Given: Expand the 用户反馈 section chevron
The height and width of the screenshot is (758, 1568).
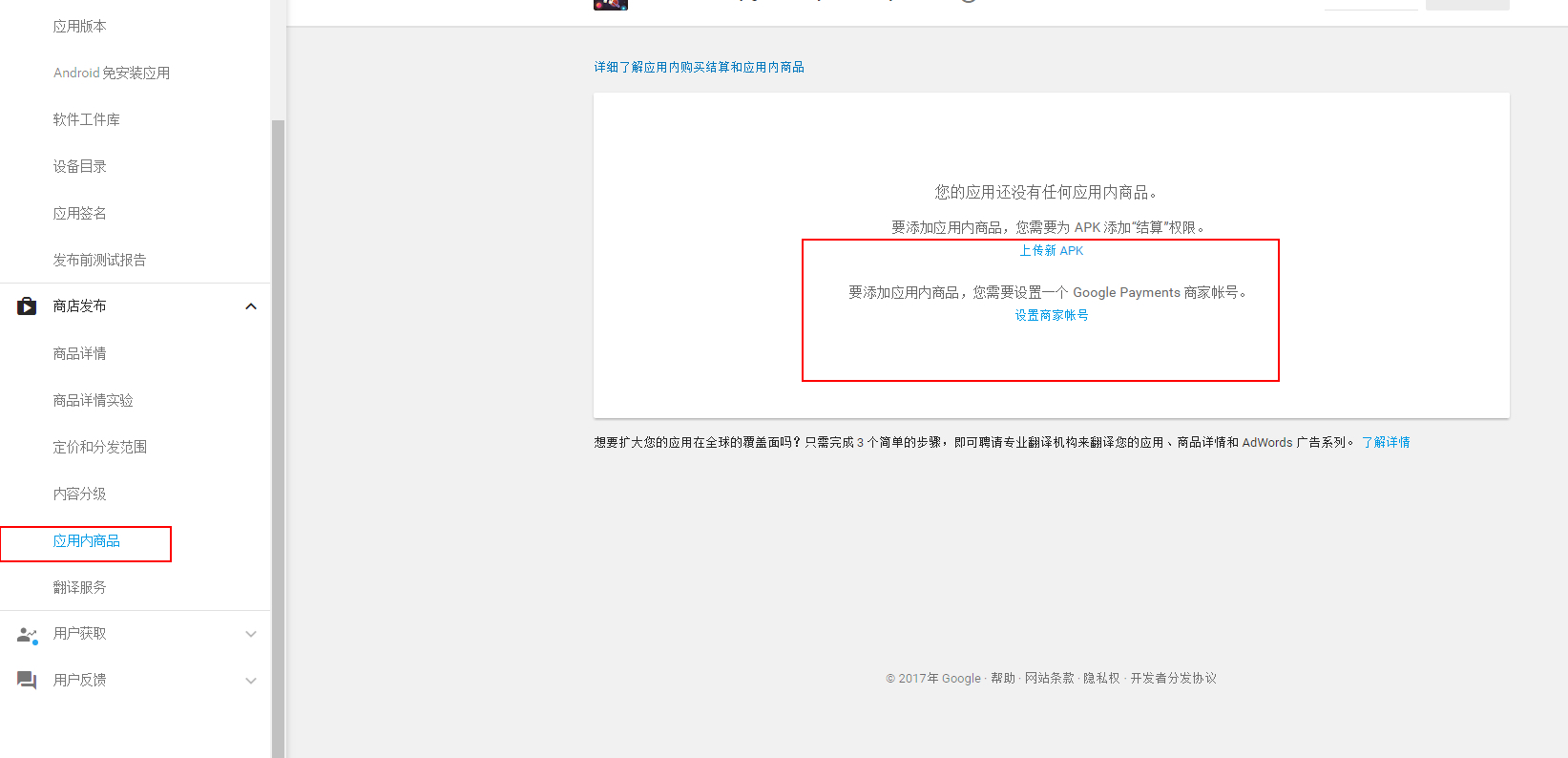Looking at the screenshot, I should coord(251,681).
